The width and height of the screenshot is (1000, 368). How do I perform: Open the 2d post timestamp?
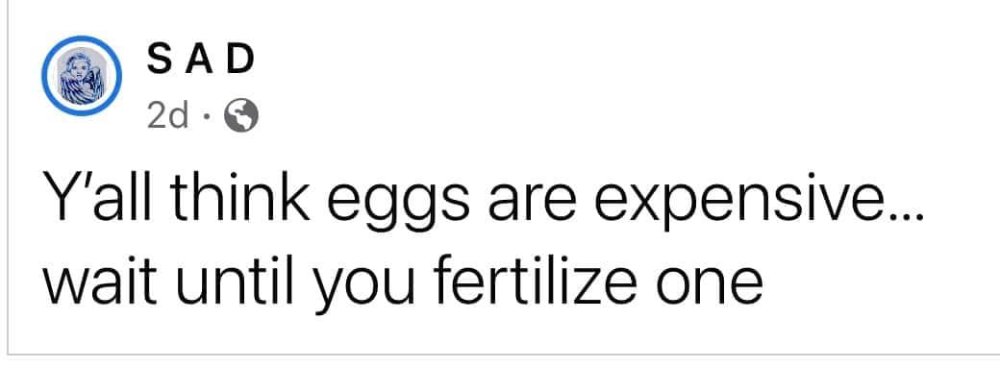[x=168, y=117]
